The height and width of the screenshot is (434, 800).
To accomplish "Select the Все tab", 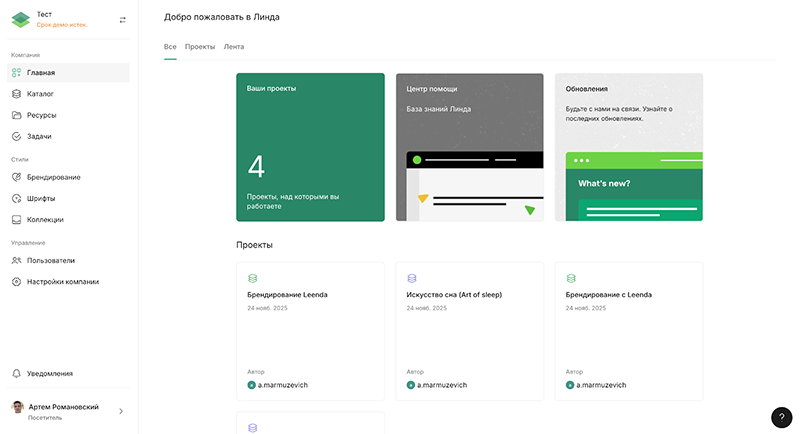I will coord(170,47).
